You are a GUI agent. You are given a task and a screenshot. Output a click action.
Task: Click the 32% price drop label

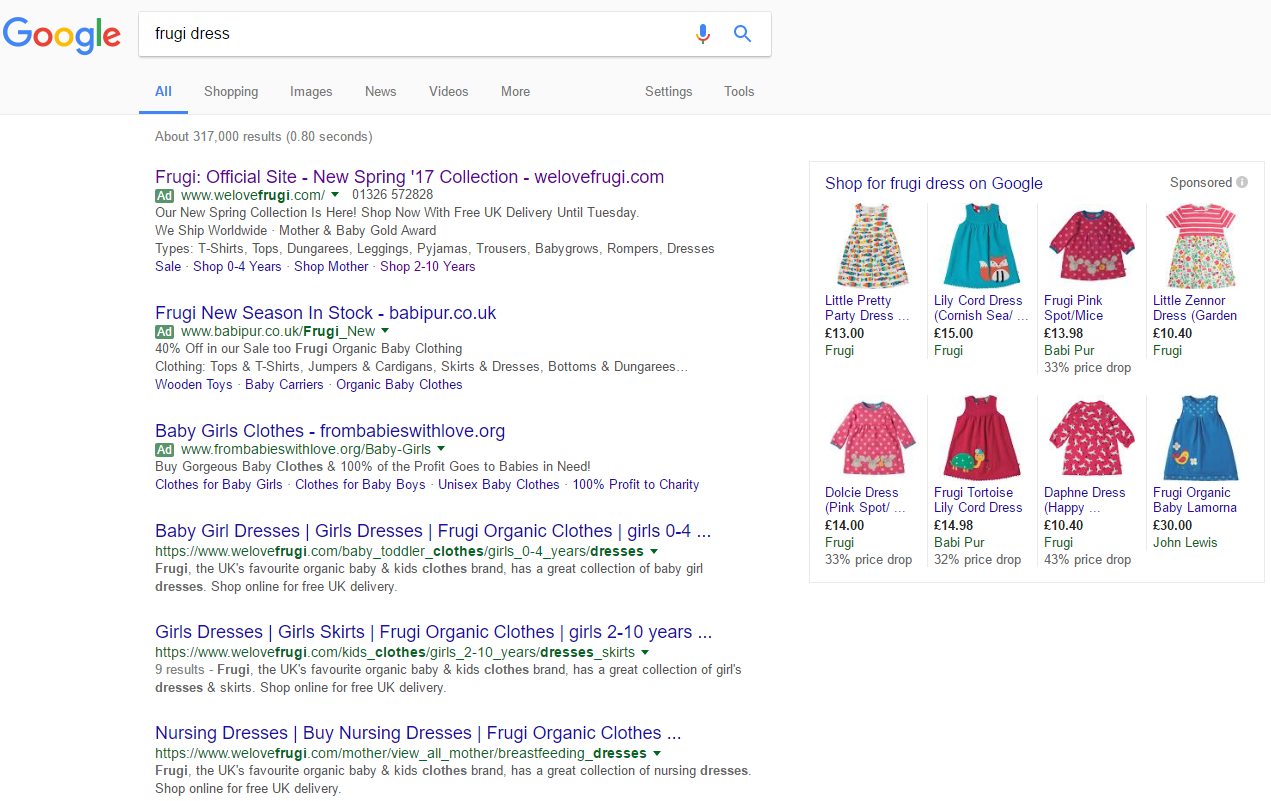[977, 560]
